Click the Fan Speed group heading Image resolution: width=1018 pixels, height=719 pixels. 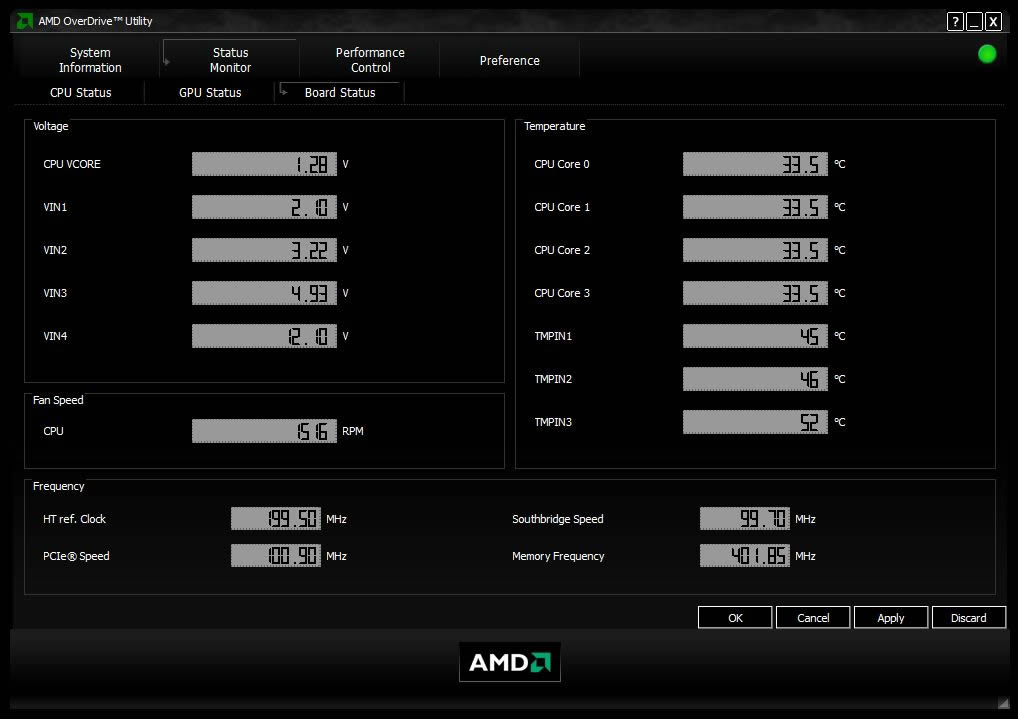[x=58, y=400]
